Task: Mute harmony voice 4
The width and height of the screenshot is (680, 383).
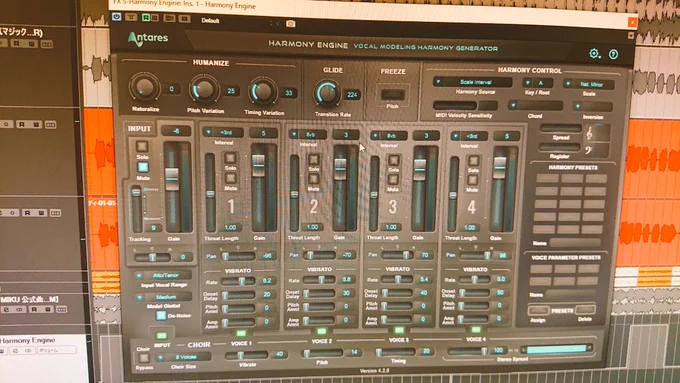Action: [473, 180]
